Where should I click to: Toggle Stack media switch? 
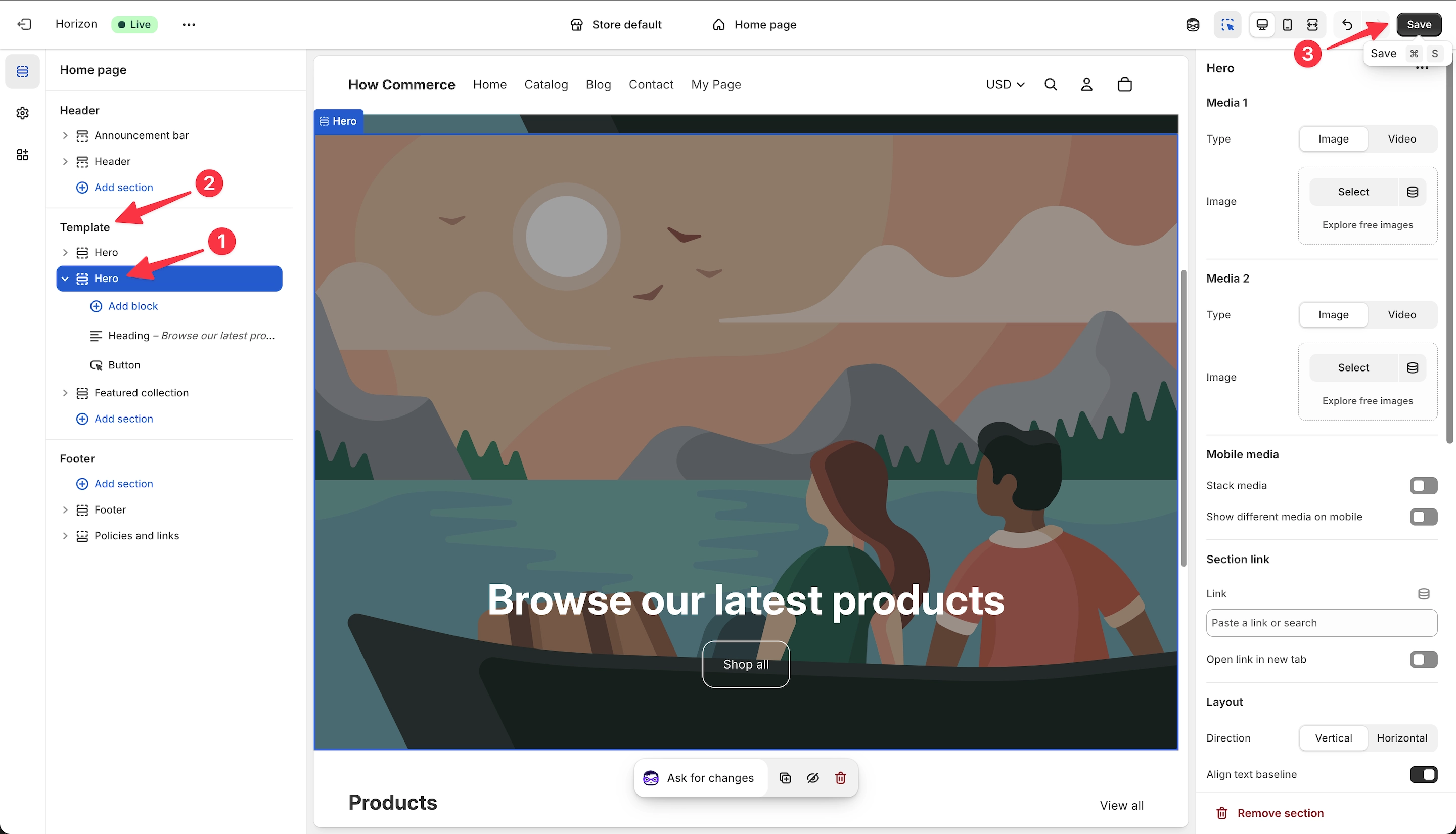click(1423, 486)
